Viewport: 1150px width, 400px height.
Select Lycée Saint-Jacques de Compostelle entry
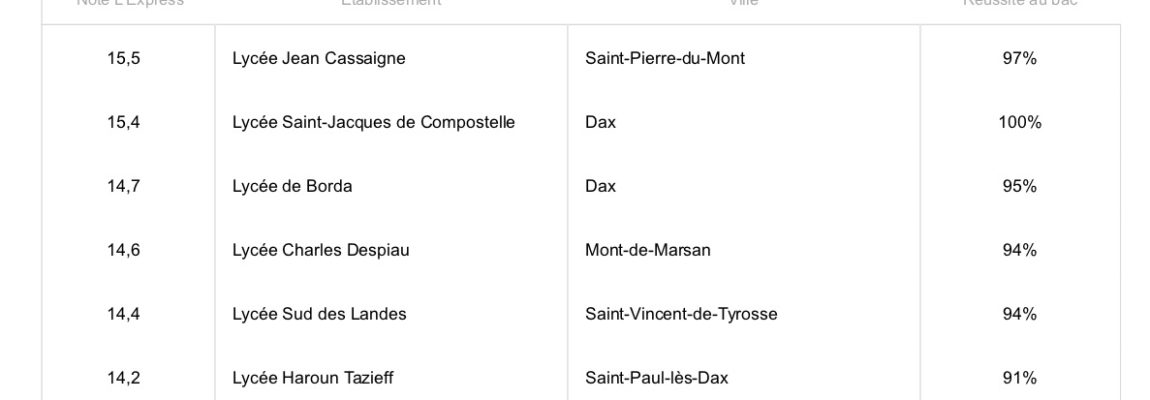(374, 122)
